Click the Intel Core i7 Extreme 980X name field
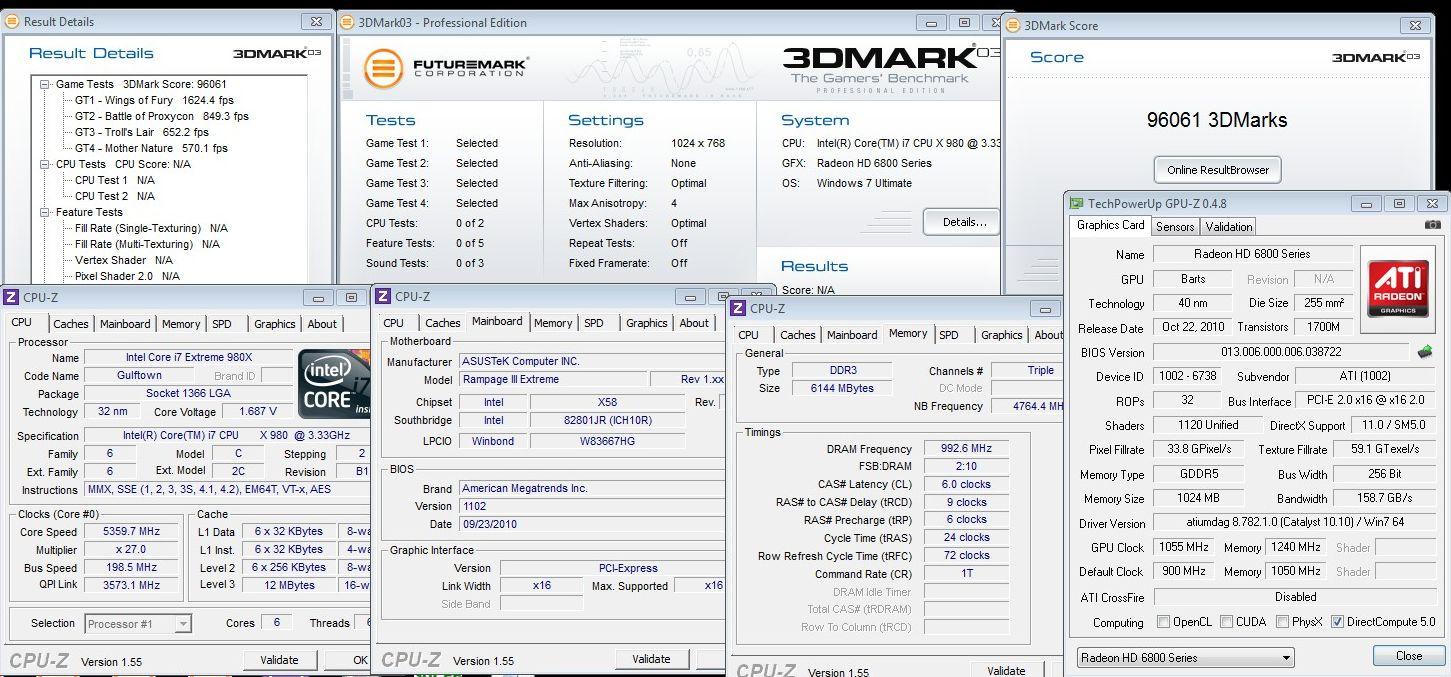Viewport: 1451px width, 677px height. (x=189, y=358)
